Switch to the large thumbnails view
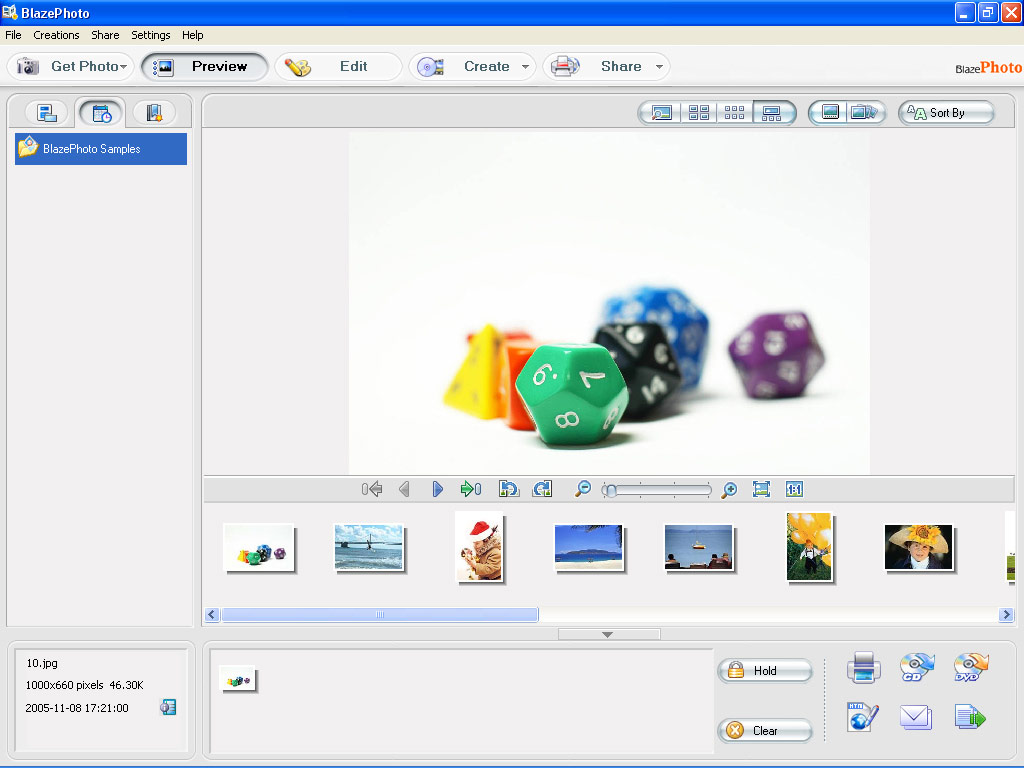Image resolution: width=1024 pixels, height=768 pixels. coord(699,113)
